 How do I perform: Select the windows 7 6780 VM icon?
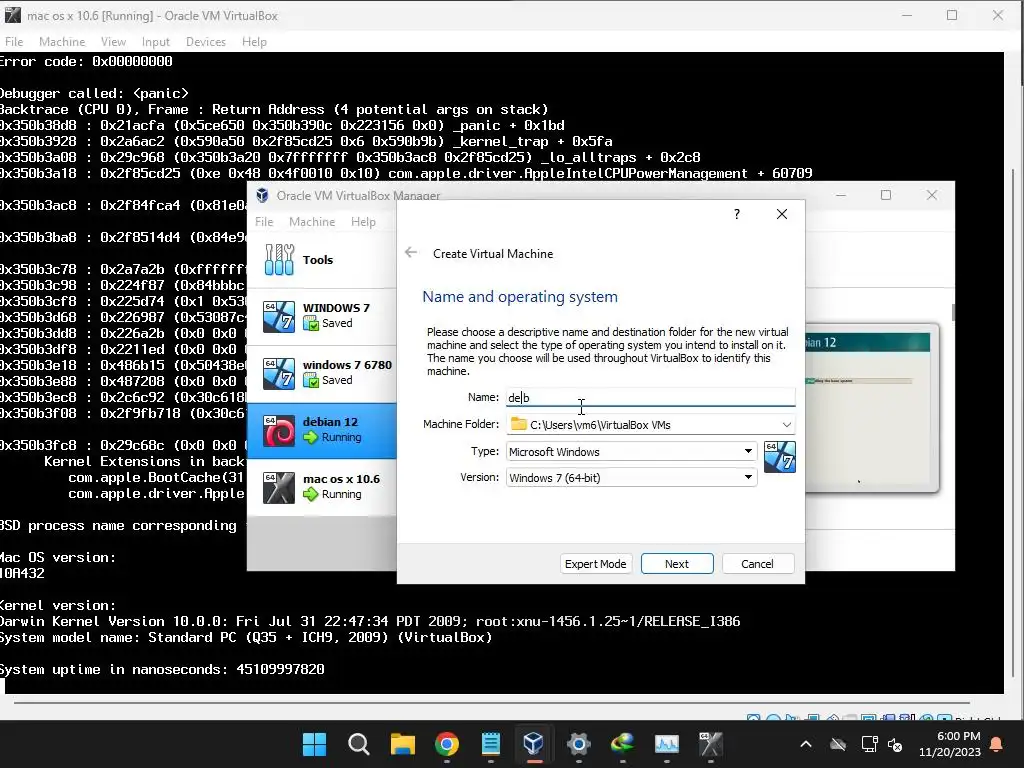[x=279, y=373]
